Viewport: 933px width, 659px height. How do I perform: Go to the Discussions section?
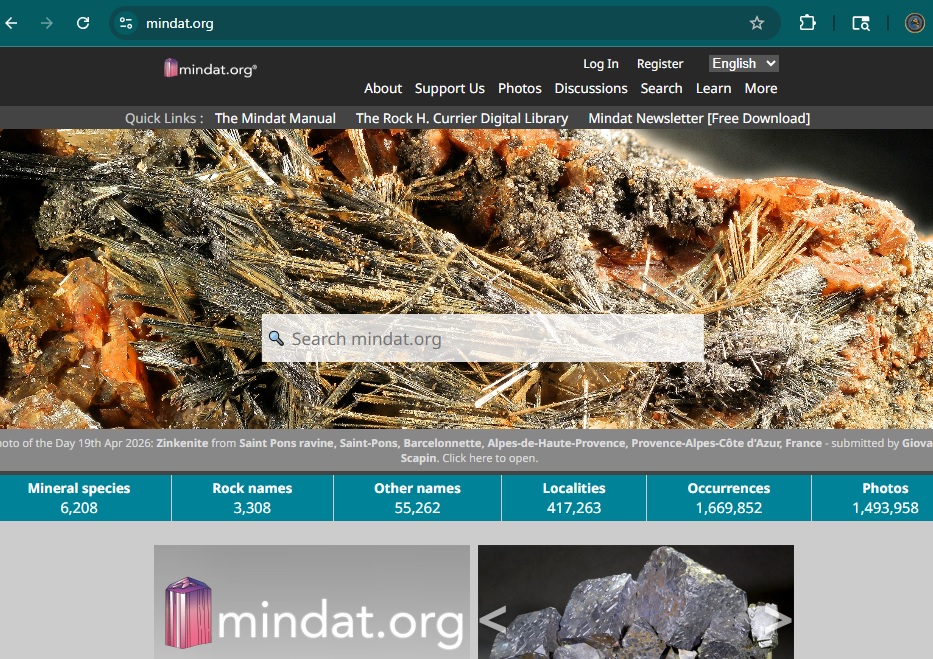tap(591, 88)
